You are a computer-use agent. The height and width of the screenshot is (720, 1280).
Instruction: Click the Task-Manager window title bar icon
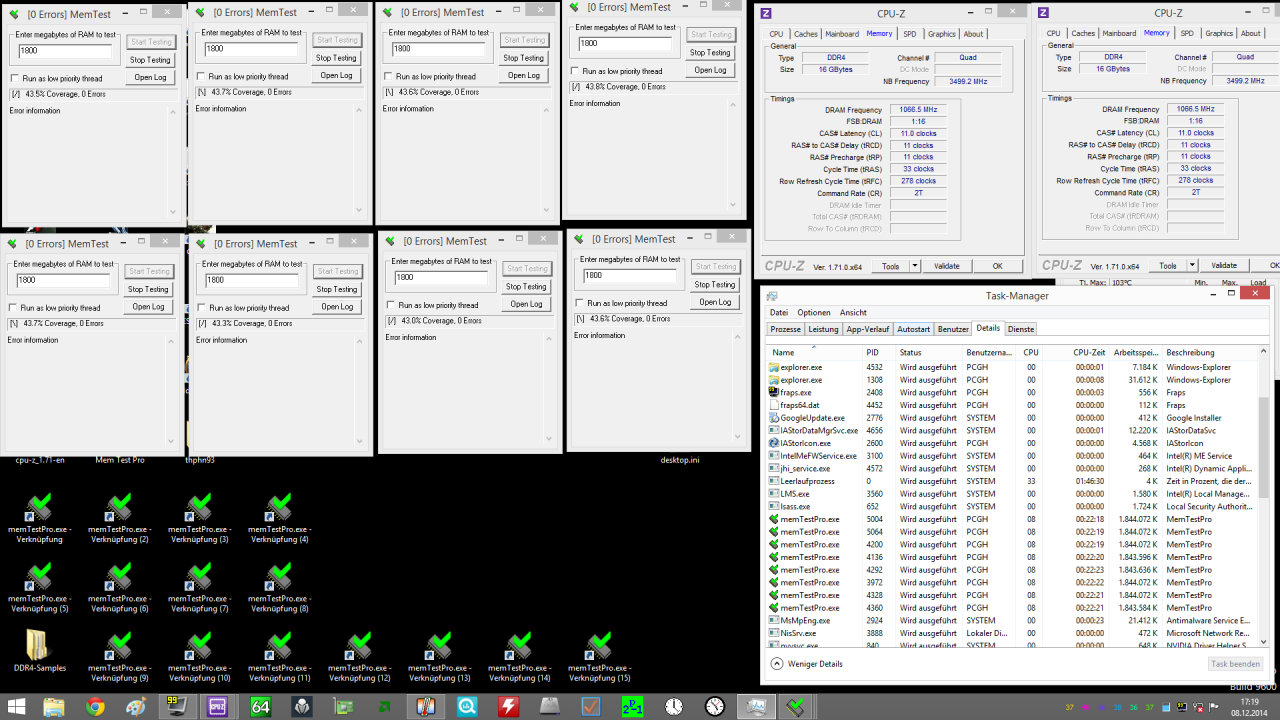[x=771, y=296]
